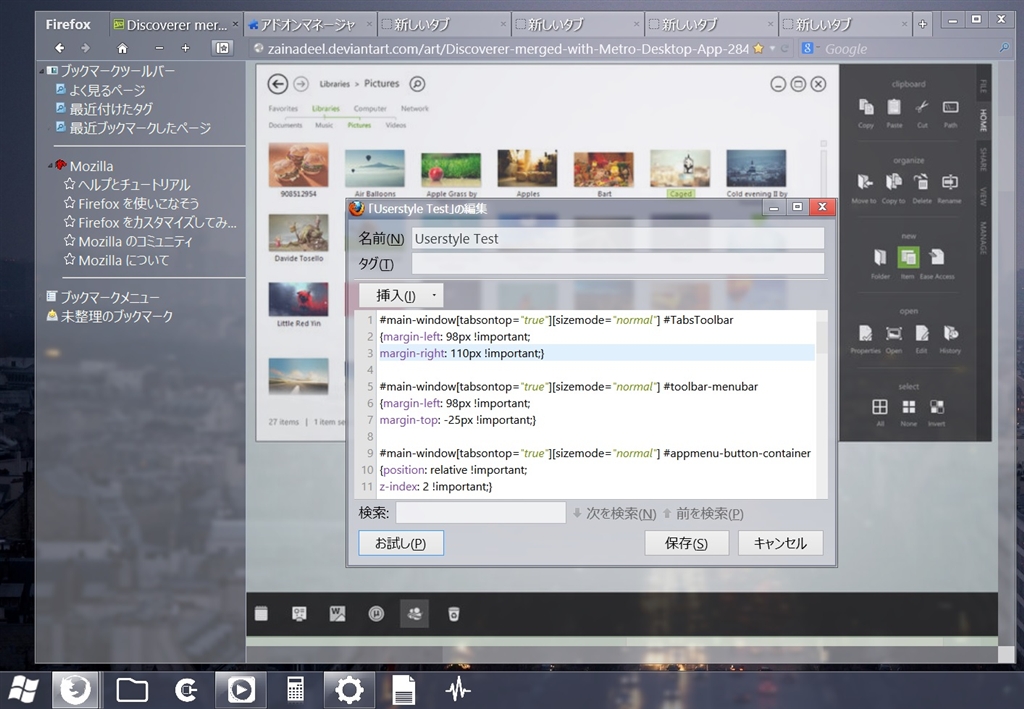
Task: Click the お試し preview button
Action: click(400, 543)
